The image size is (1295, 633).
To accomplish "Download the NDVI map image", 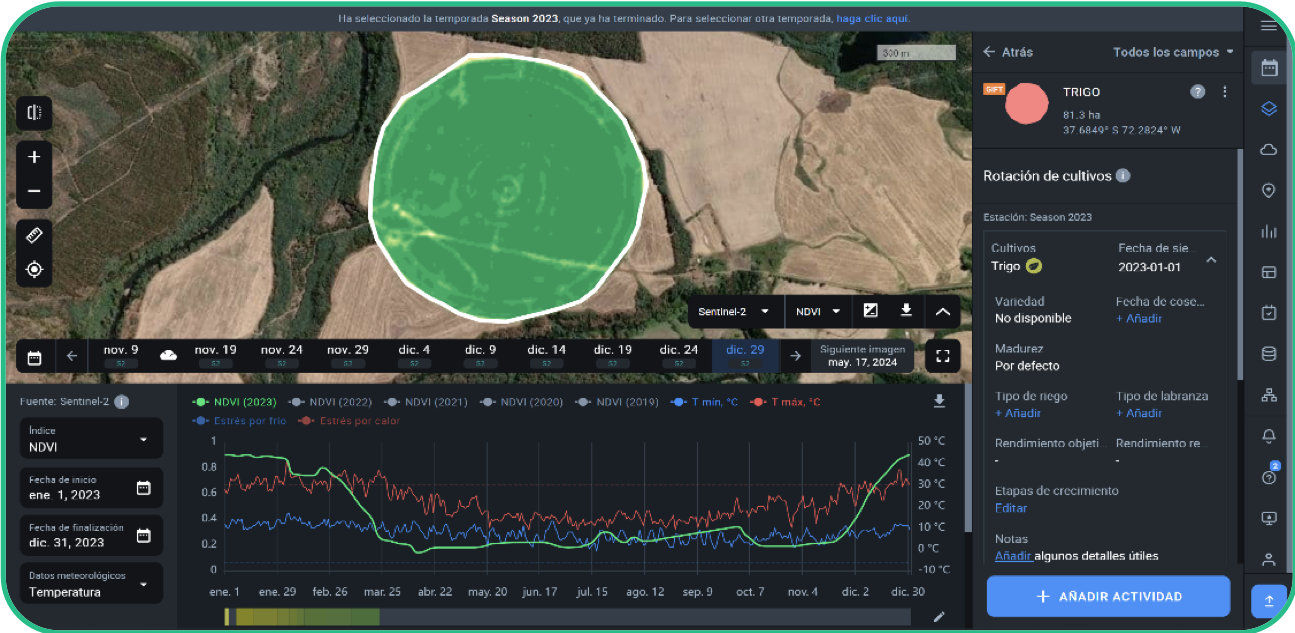I will [906, 311].
